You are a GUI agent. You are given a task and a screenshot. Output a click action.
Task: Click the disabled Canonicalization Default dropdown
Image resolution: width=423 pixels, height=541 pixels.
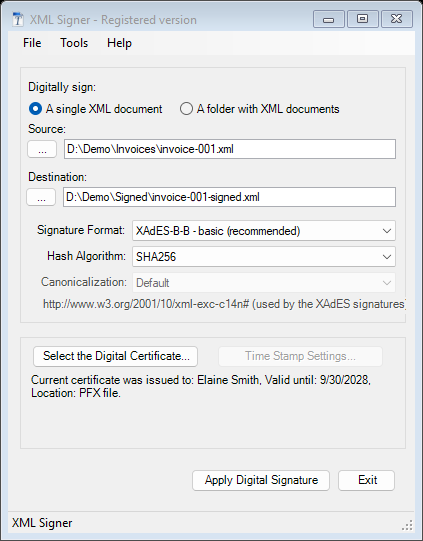pos(264,283)
